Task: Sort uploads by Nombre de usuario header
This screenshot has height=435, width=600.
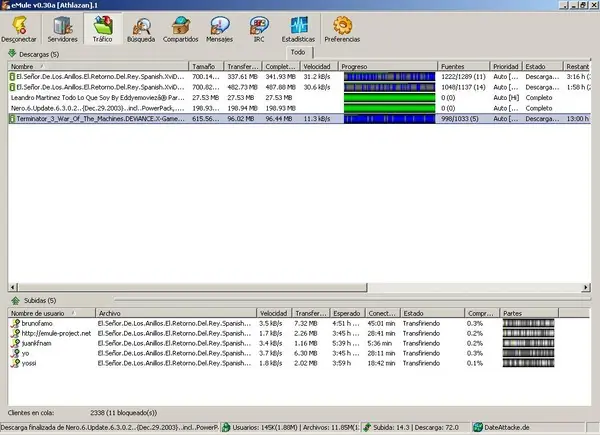Action: point(51,313)
